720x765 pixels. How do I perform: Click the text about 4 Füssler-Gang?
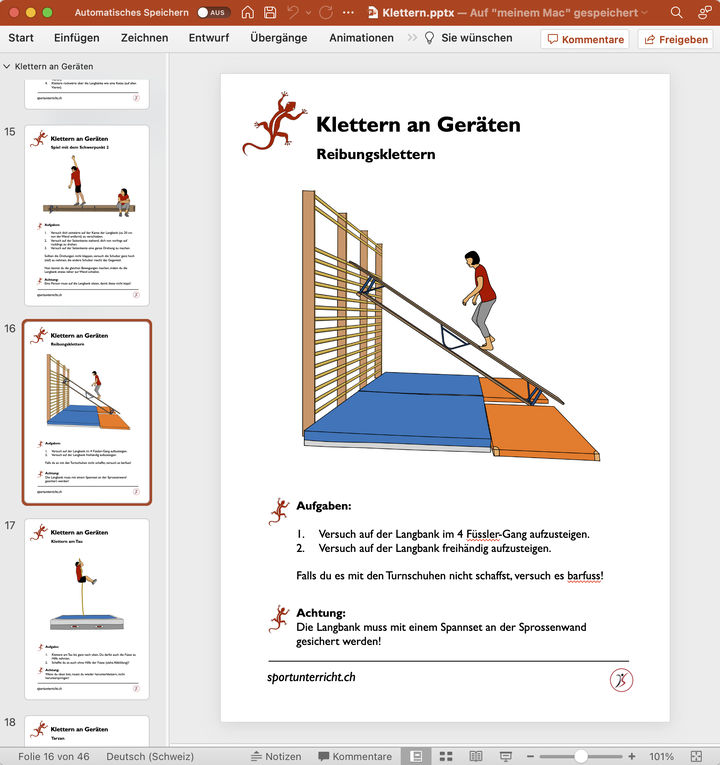454,534
